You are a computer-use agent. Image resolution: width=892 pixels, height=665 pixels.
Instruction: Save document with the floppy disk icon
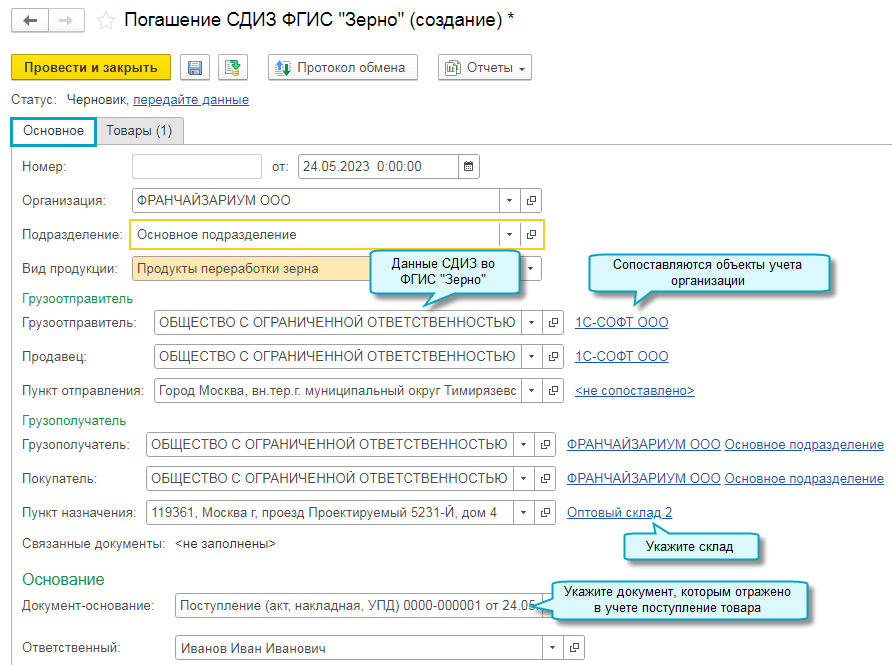click(195, 68)
